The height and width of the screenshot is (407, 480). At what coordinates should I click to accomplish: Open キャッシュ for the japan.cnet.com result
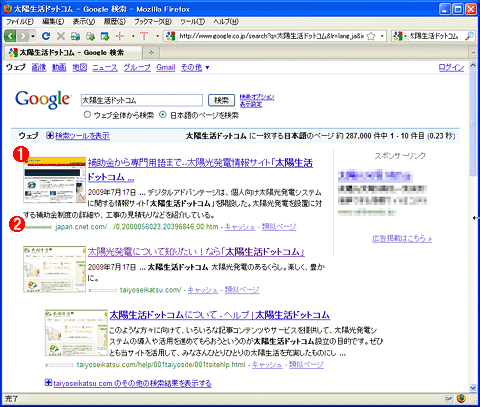[x=240, y=227]
